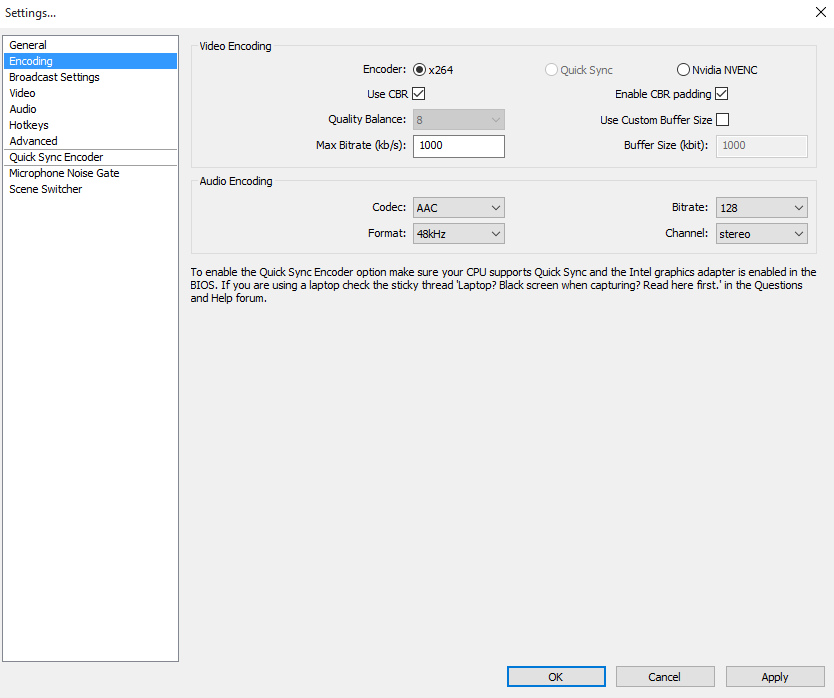Open the Channel stereo dropdown
Image resolution: width=834 pixels, height=698 pixels.
762,234
